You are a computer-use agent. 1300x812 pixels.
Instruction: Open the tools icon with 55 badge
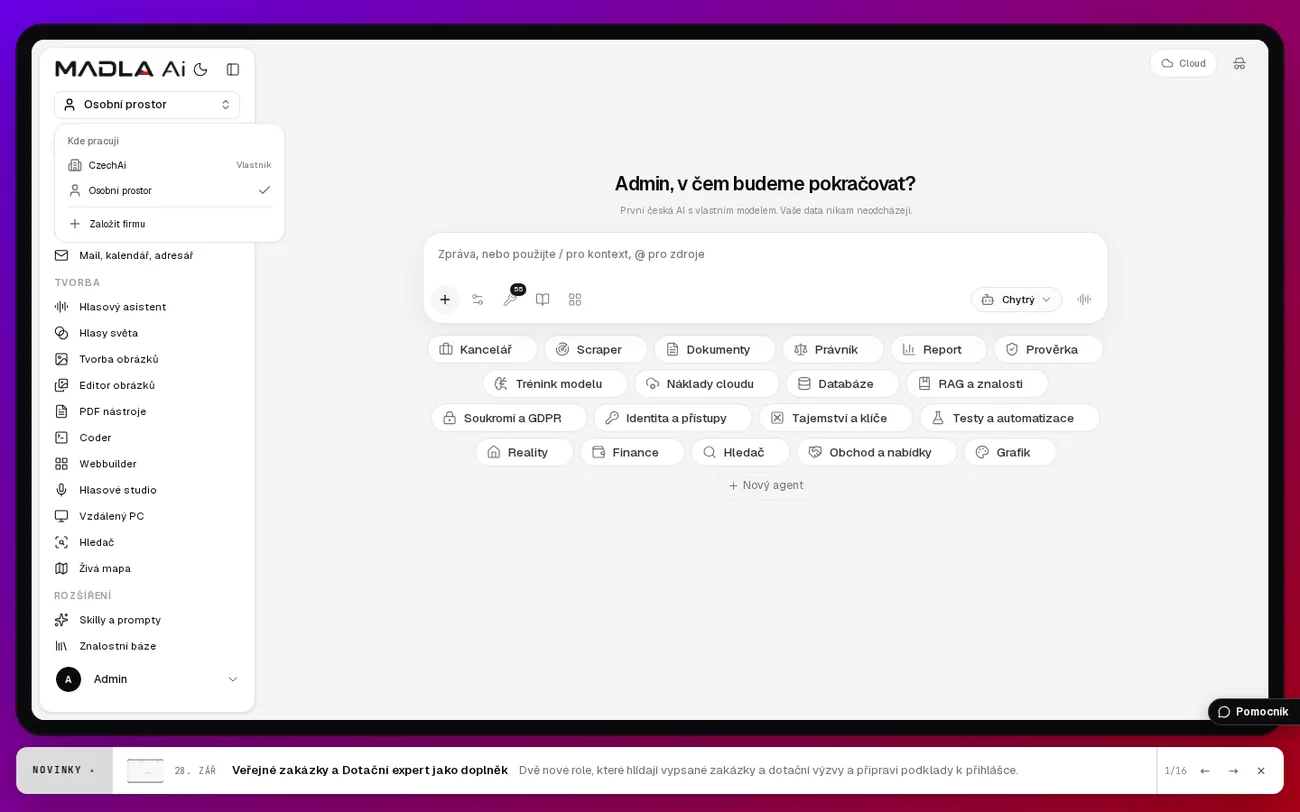tap(511, 299)
